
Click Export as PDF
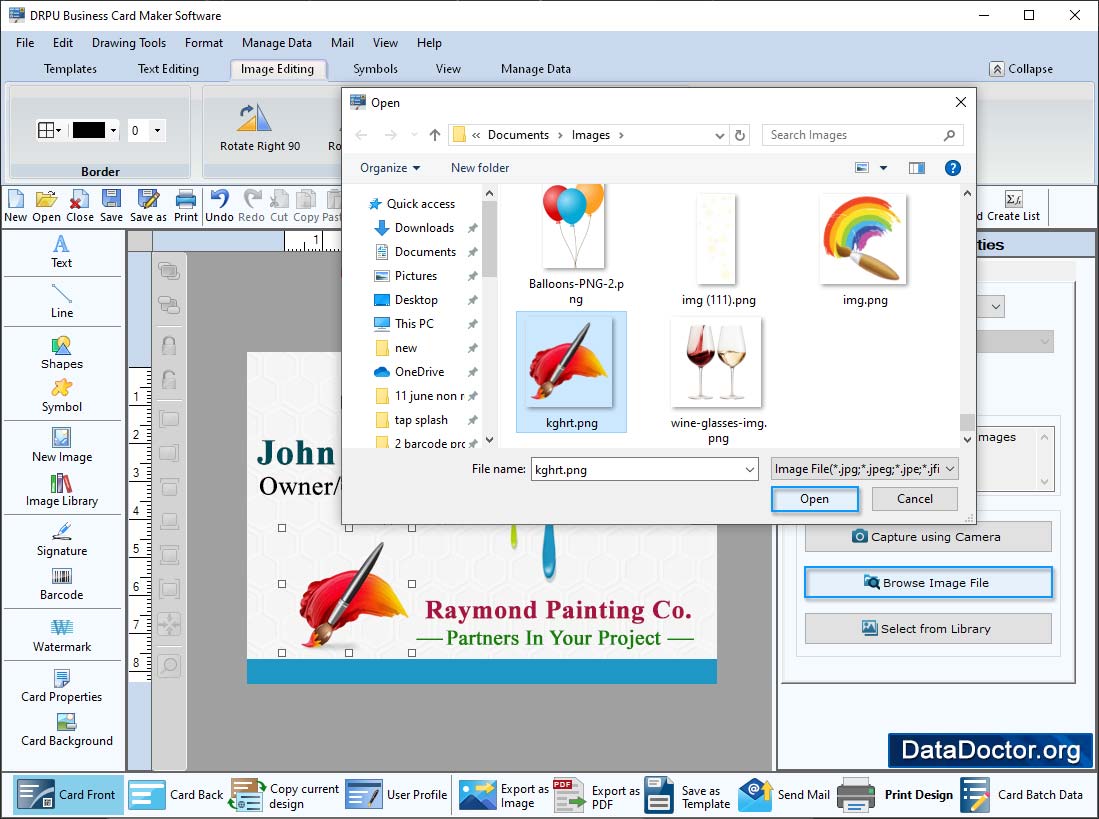(596, 796)
